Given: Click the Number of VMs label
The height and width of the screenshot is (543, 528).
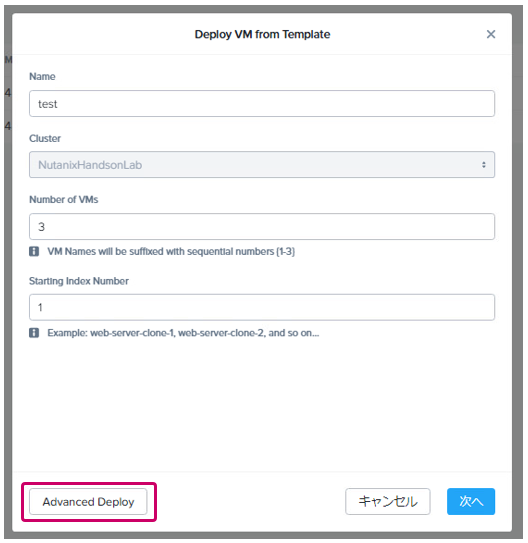Looking at the screenshot, I should pos(63,199).
